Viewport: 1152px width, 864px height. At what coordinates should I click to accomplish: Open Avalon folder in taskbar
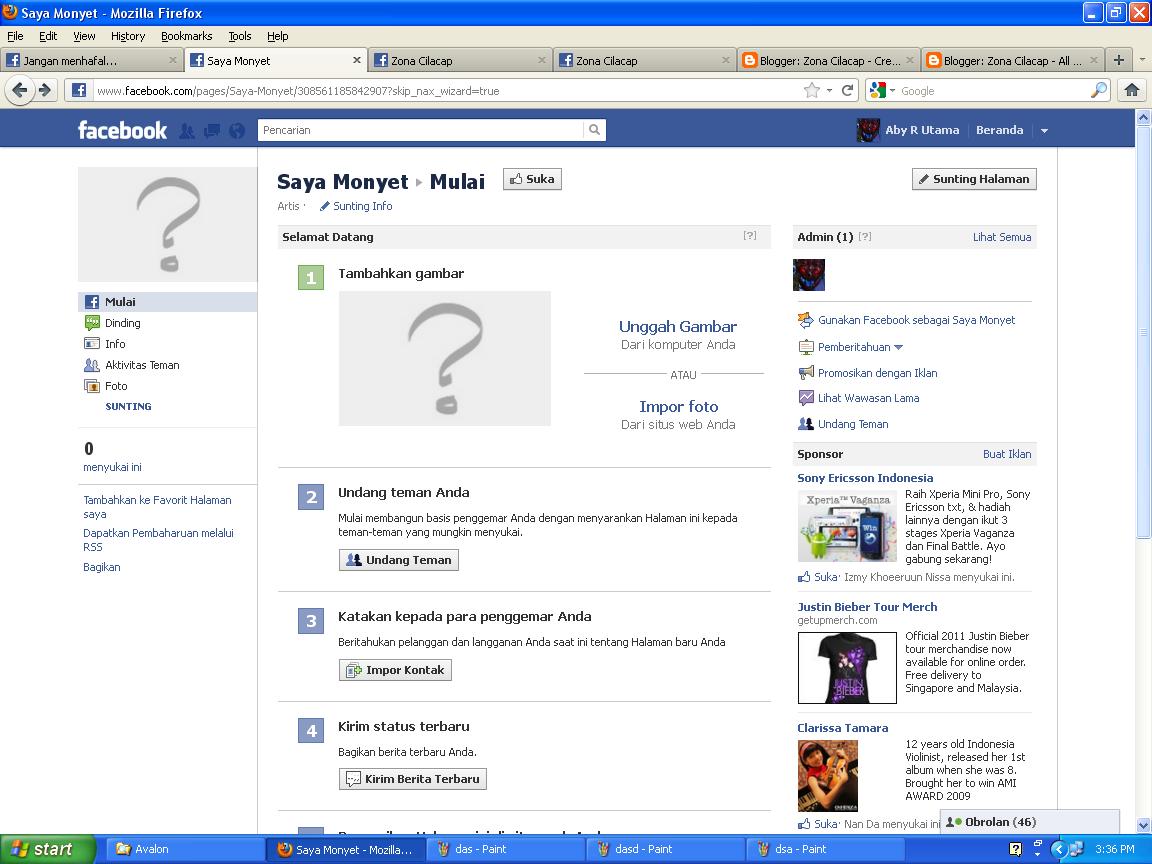coord(184,849)
